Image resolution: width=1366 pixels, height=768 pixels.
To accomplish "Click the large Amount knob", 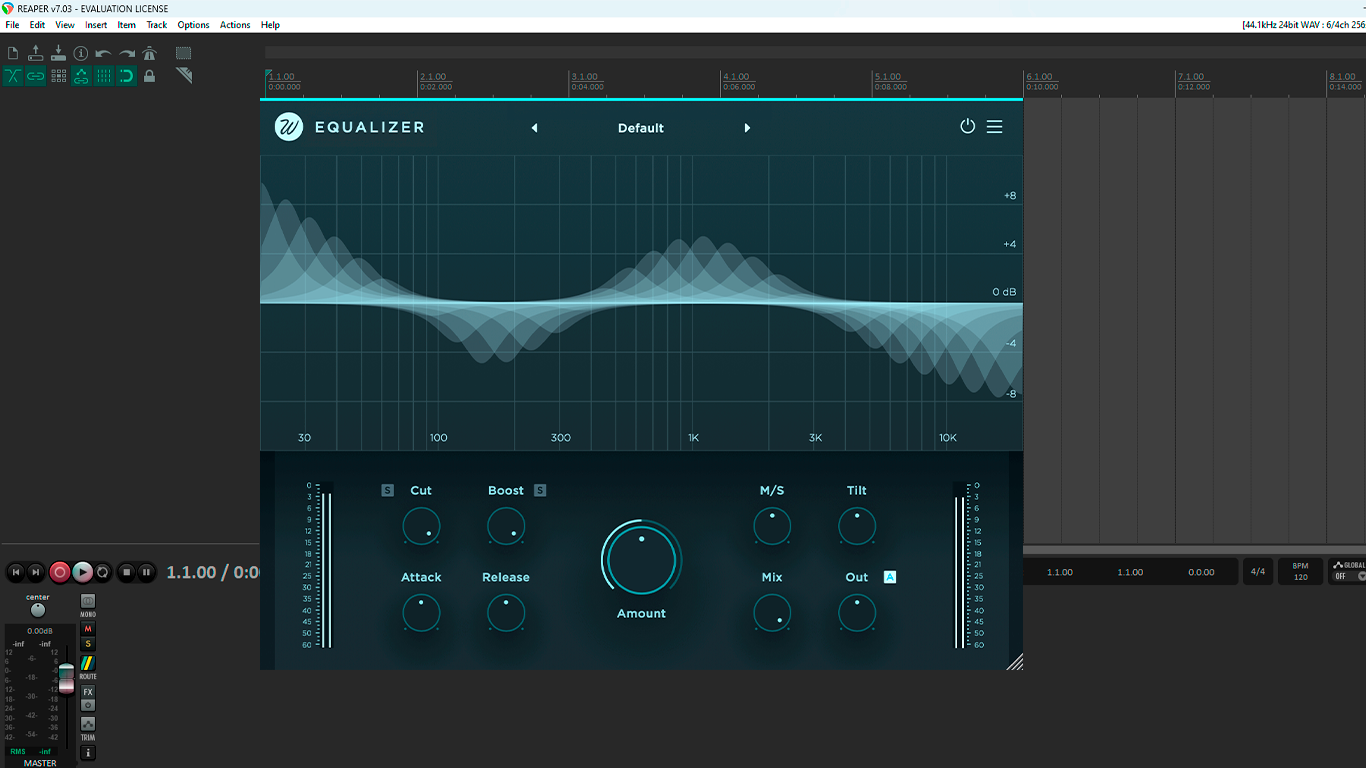I will 641,559.
